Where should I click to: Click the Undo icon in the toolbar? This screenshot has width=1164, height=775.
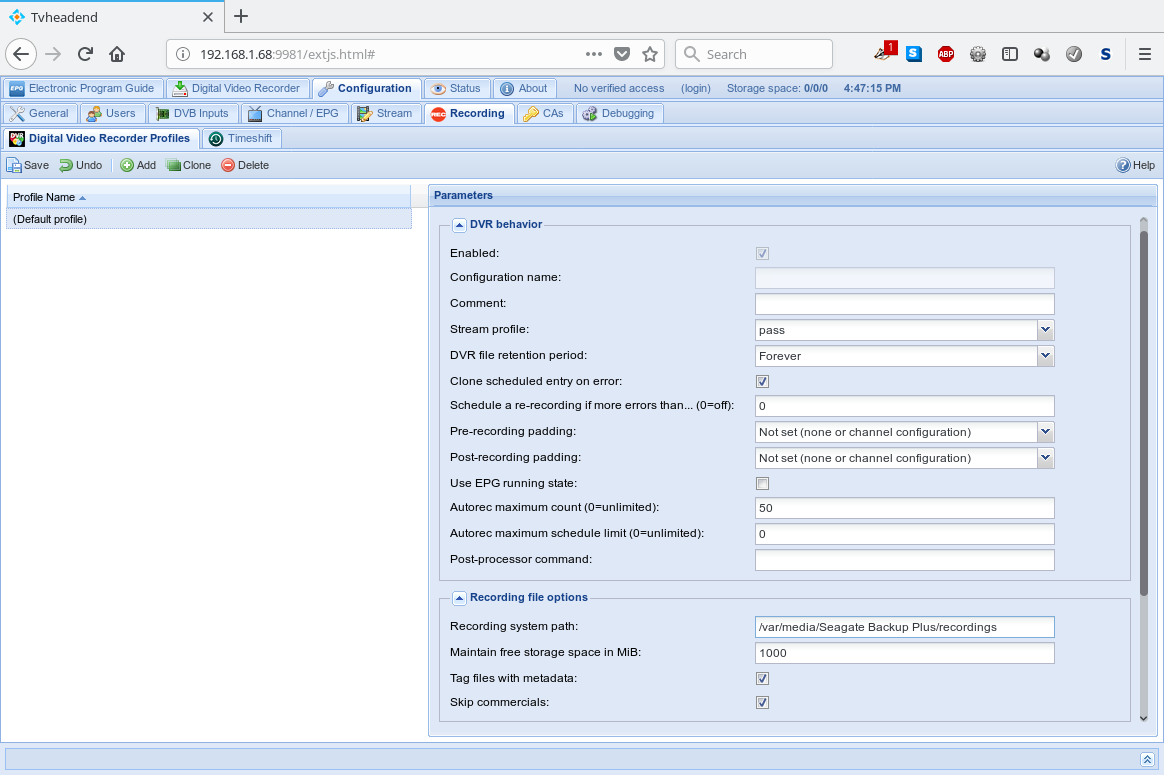pyautogui.click(x=66, y=165)
